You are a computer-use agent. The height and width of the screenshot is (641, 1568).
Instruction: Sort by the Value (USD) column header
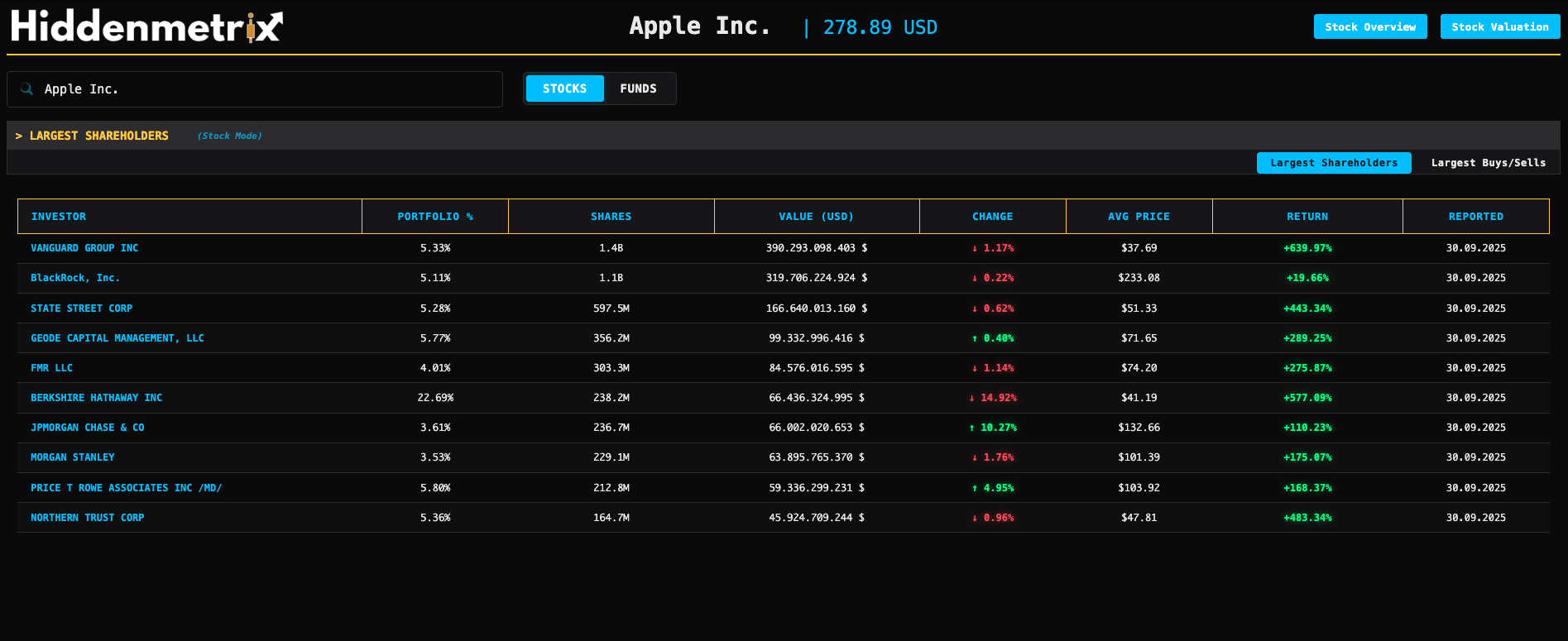coord(816,217)
